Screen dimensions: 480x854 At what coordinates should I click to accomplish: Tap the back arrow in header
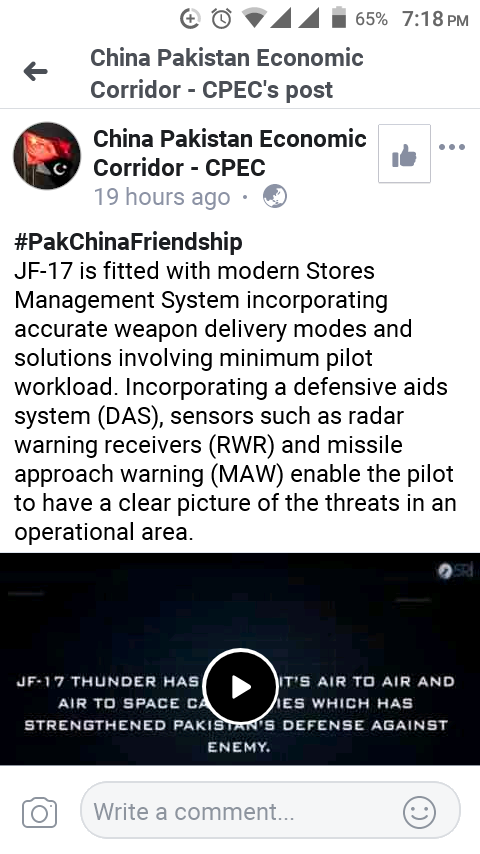tap(35, 72)
